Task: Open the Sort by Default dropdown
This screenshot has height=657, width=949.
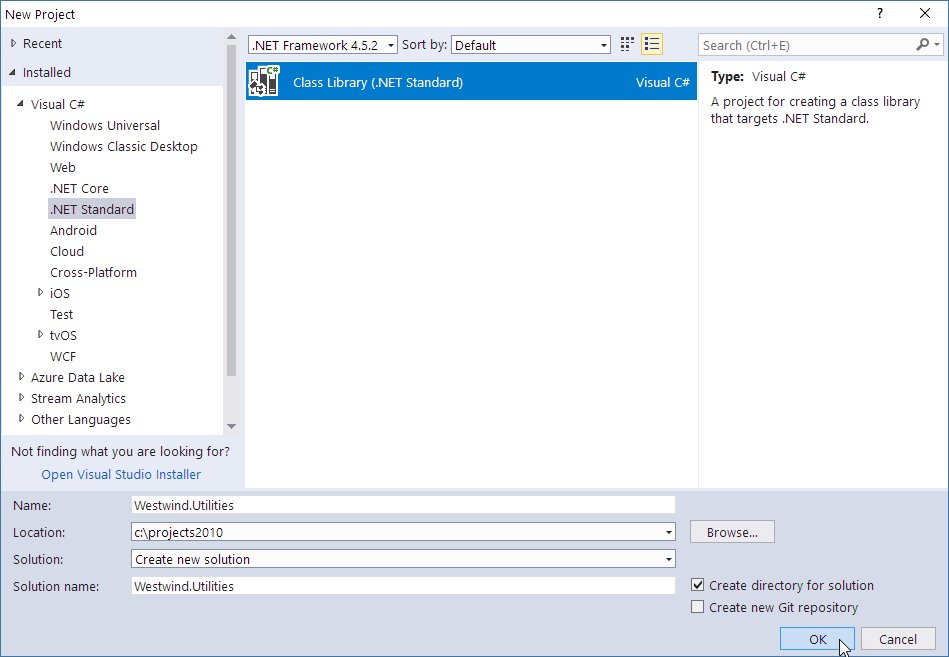Action: [x=602, y=44]
